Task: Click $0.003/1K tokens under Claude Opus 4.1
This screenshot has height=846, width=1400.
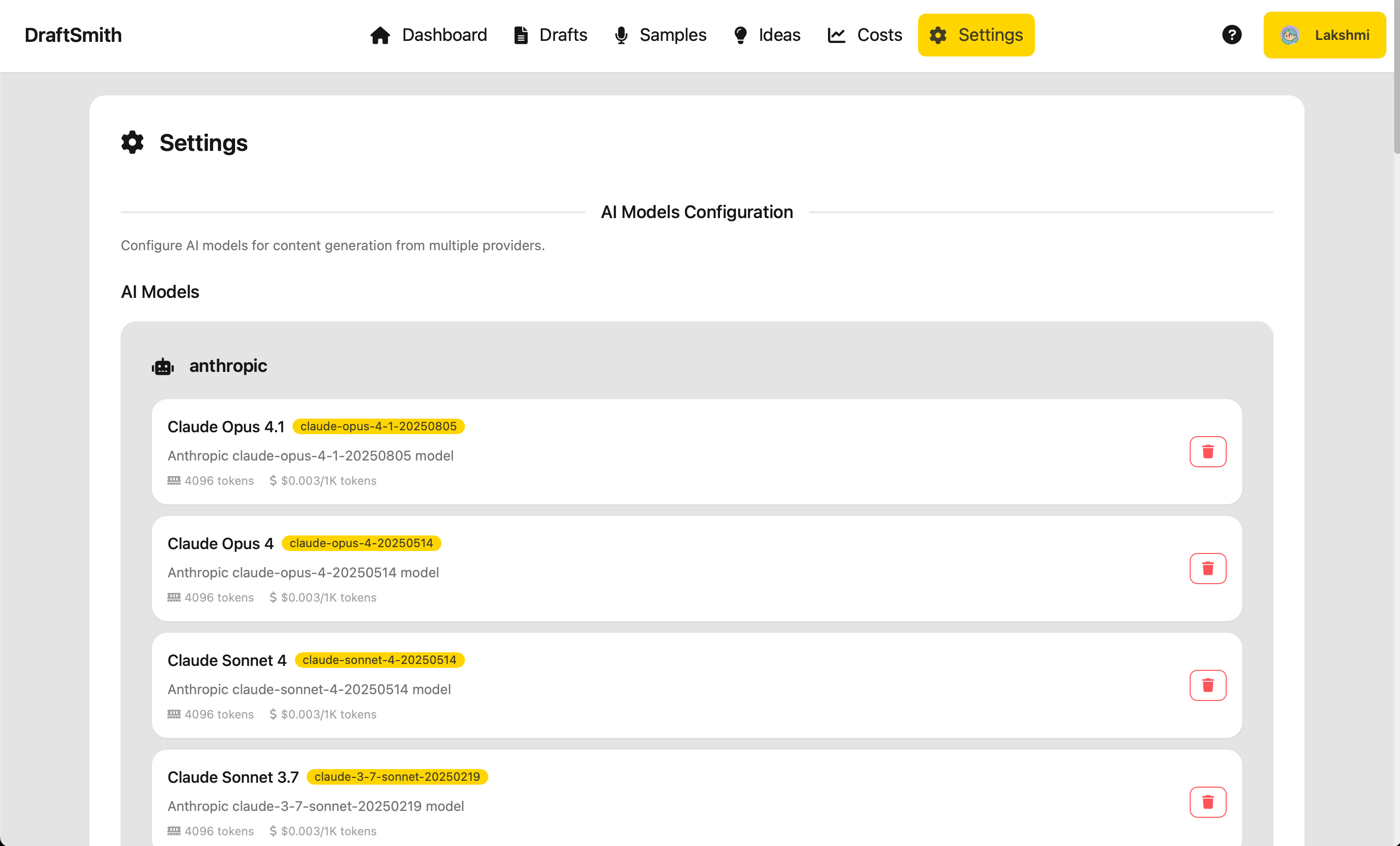Action: pos(329,480)
